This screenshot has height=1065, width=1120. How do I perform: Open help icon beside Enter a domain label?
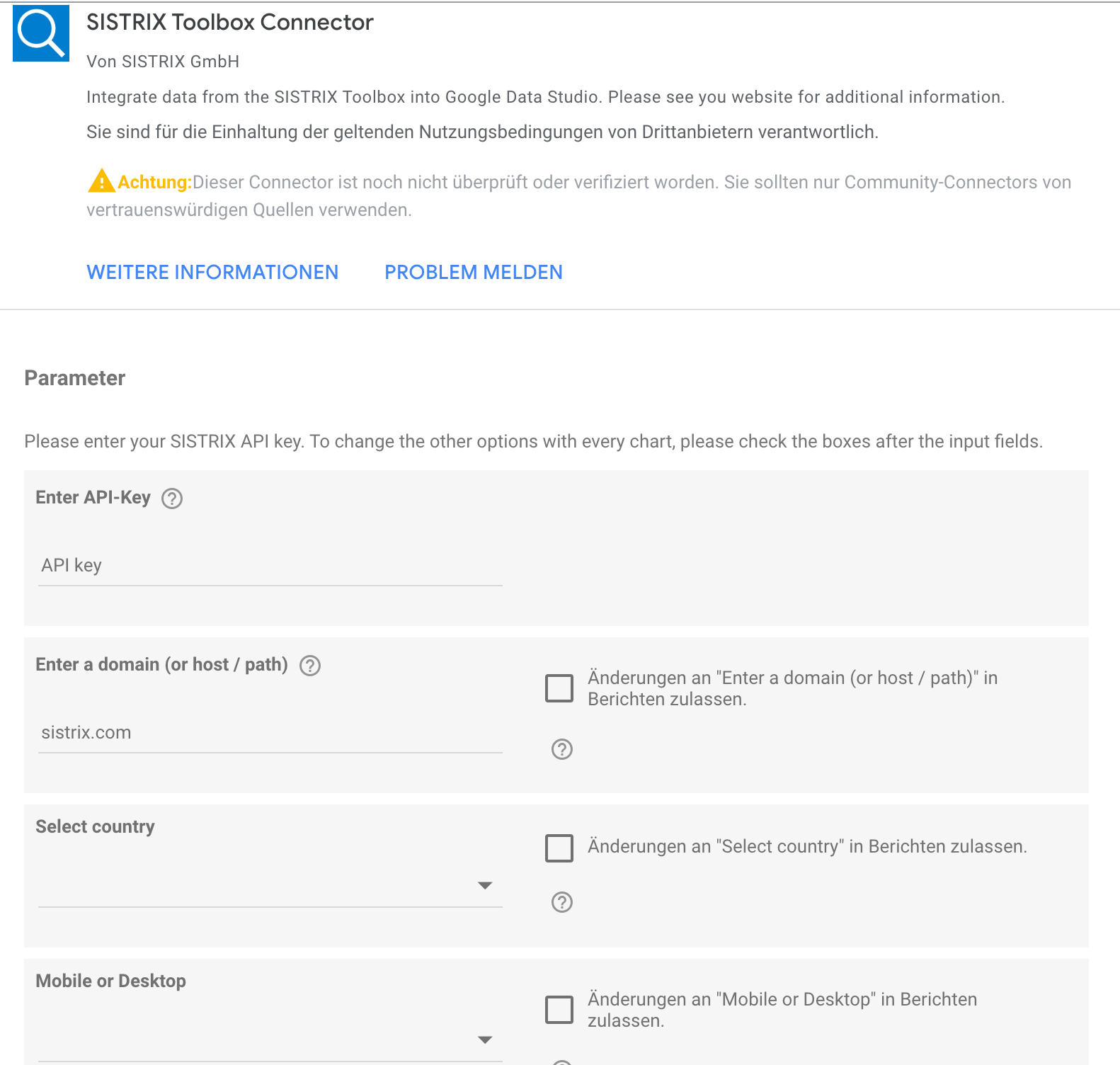(x=310, y=666)
